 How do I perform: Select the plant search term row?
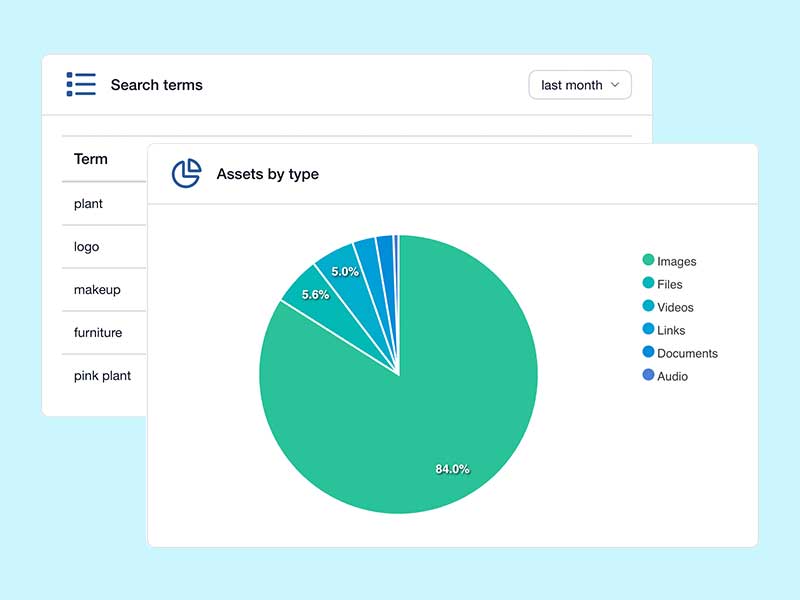tap(89, 204)
